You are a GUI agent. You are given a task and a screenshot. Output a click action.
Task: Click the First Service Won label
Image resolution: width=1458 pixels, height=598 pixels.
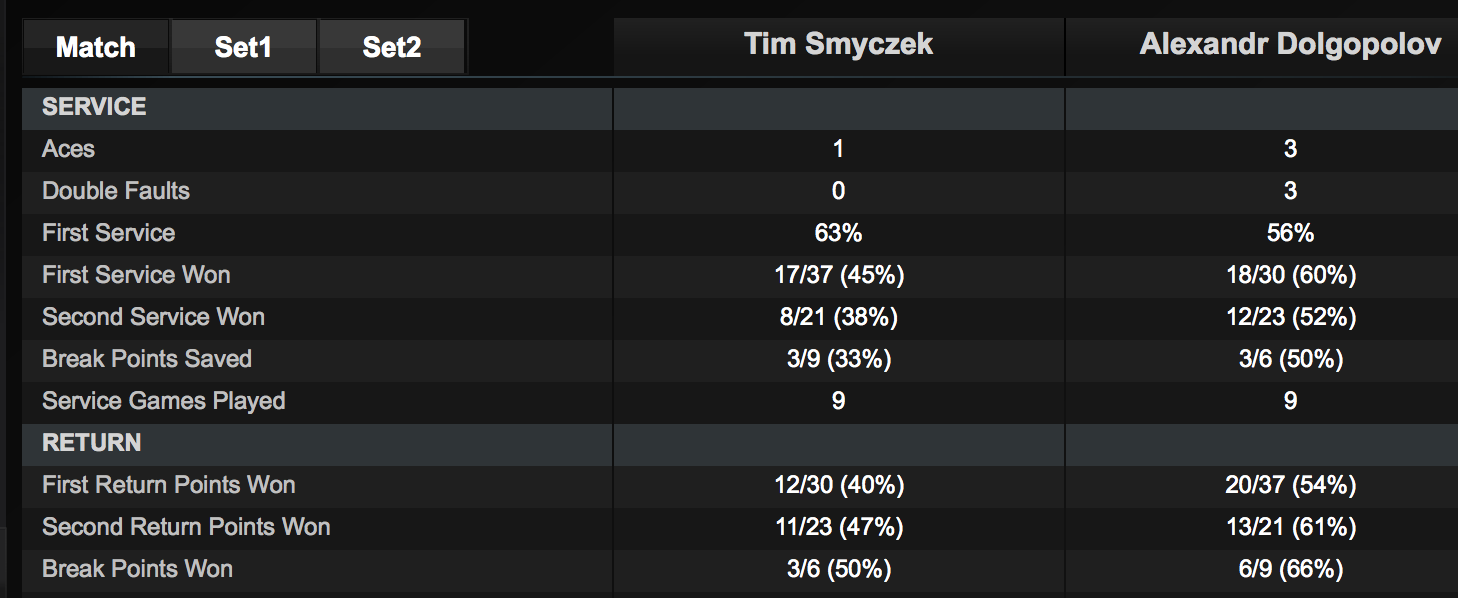tap(136, 275)
